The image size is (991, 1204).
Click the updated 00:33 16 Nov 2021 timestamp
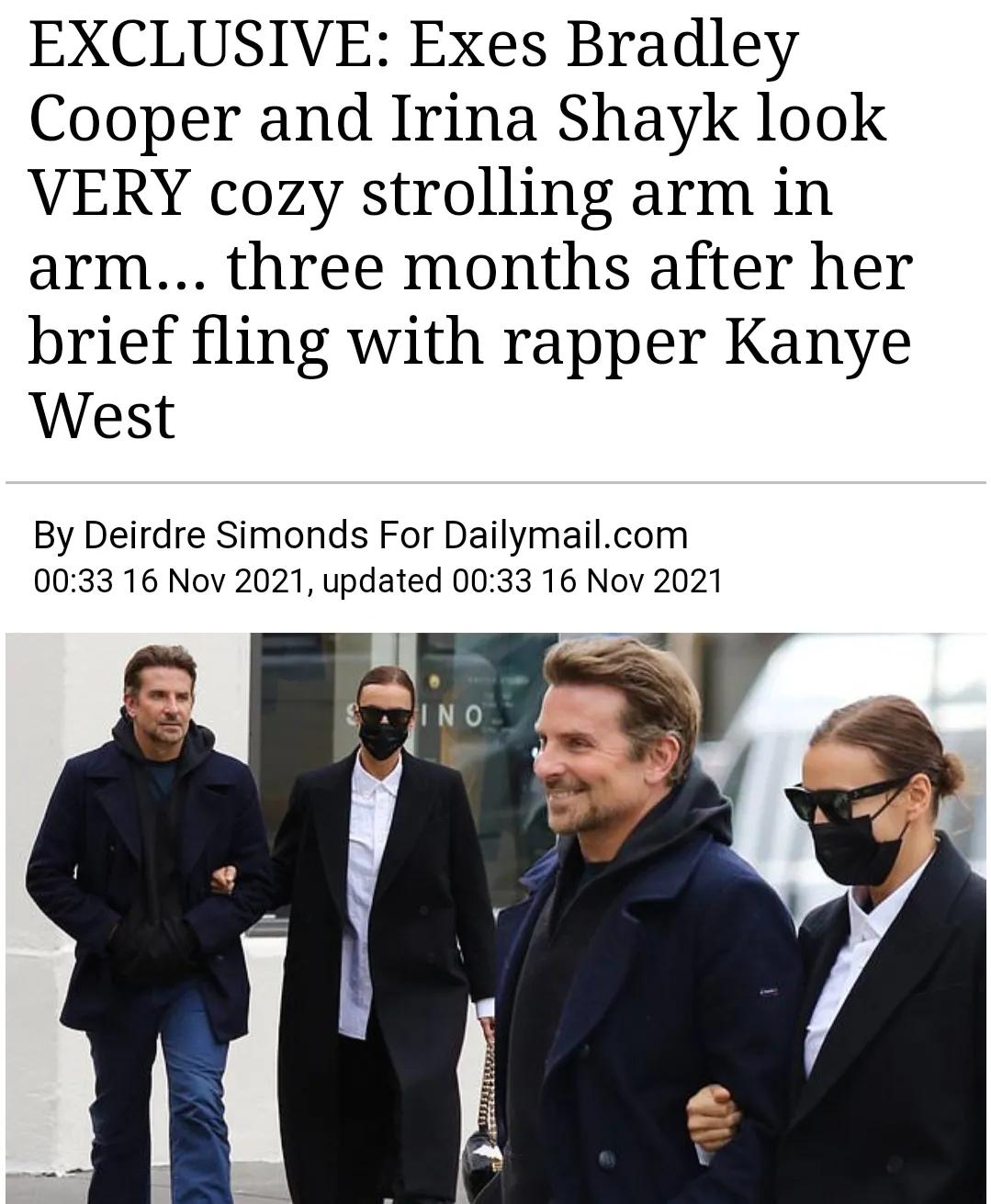(523, 580)
